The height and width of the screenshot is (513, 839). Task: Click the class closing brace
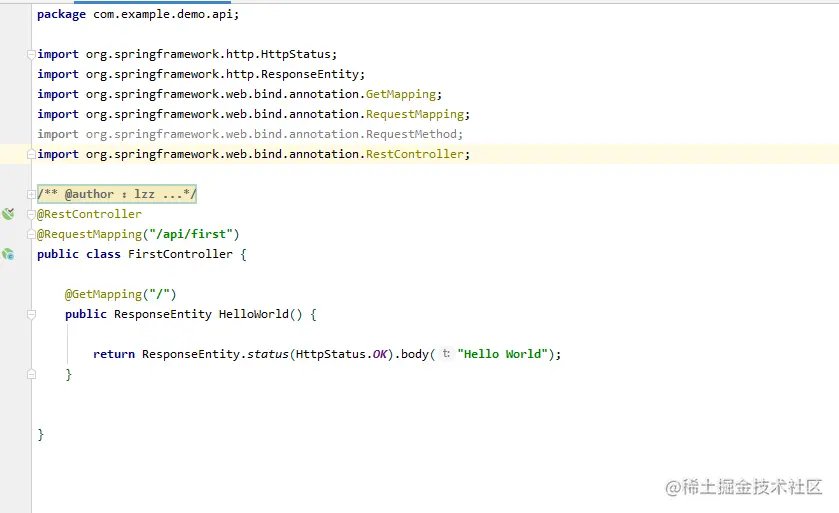(41, 434)
